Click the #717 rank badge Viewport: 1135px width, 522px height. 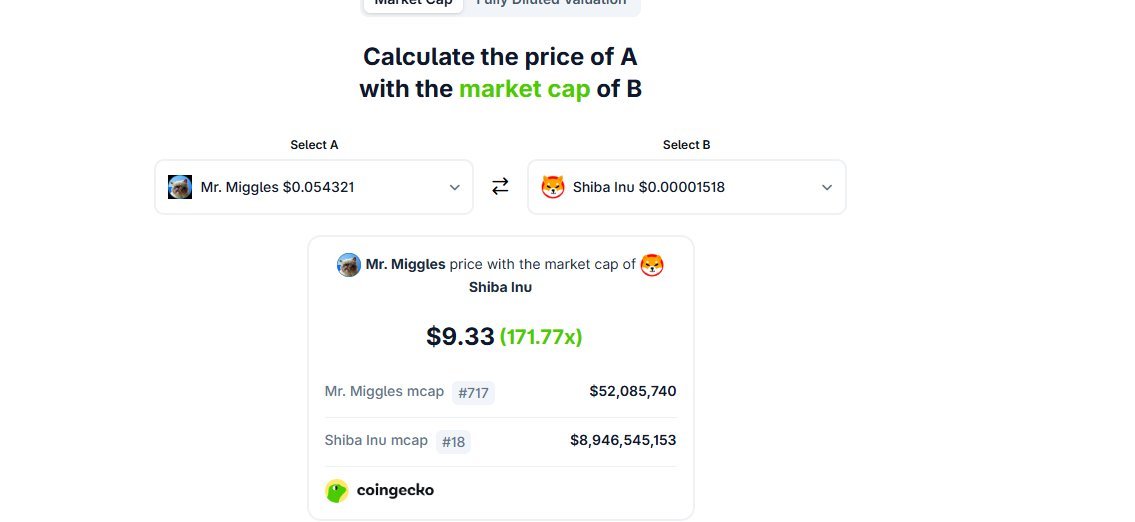point(473,393)
